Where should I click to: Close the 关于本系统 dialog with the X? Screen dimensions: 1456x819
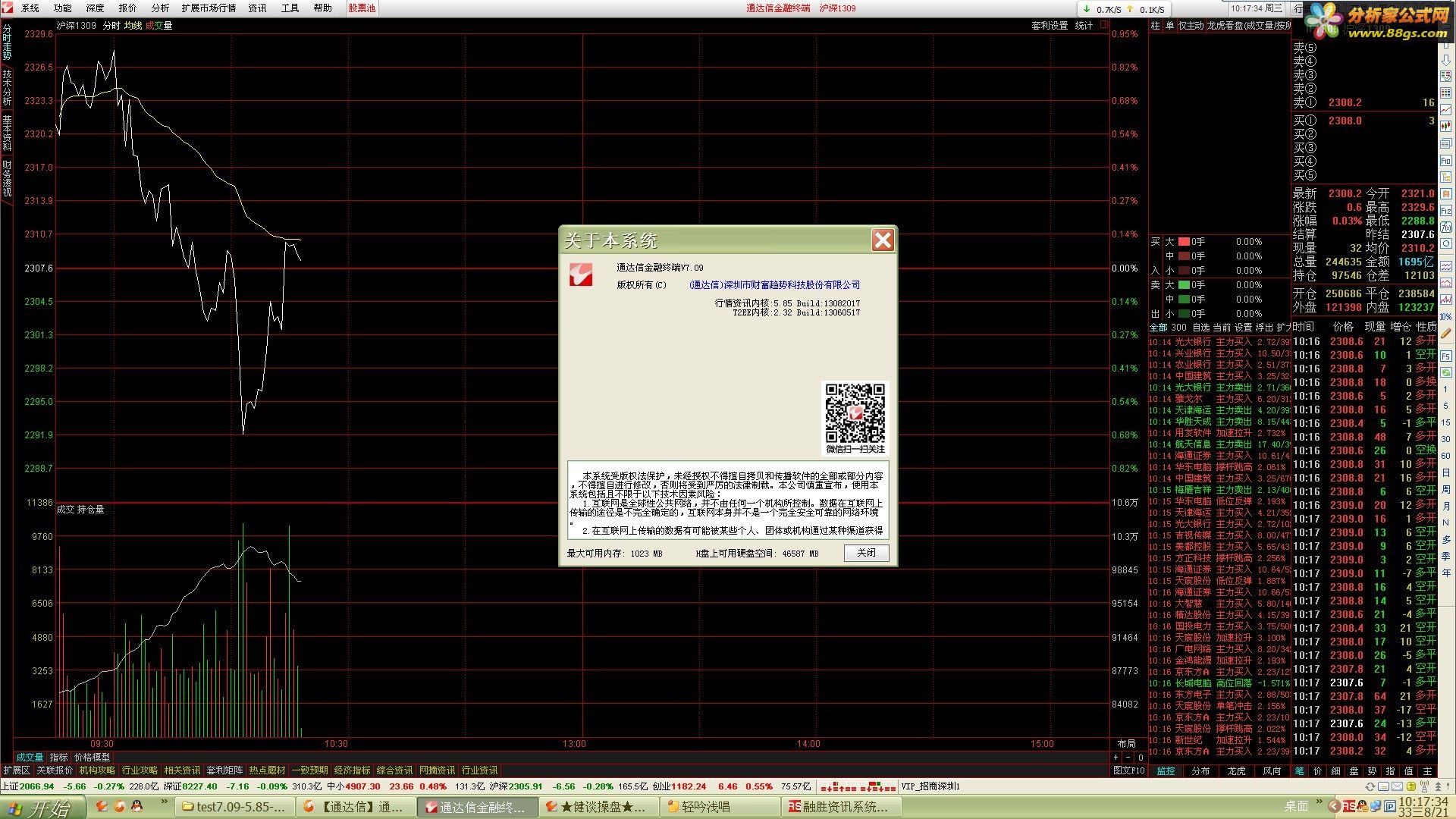point(883,240)
